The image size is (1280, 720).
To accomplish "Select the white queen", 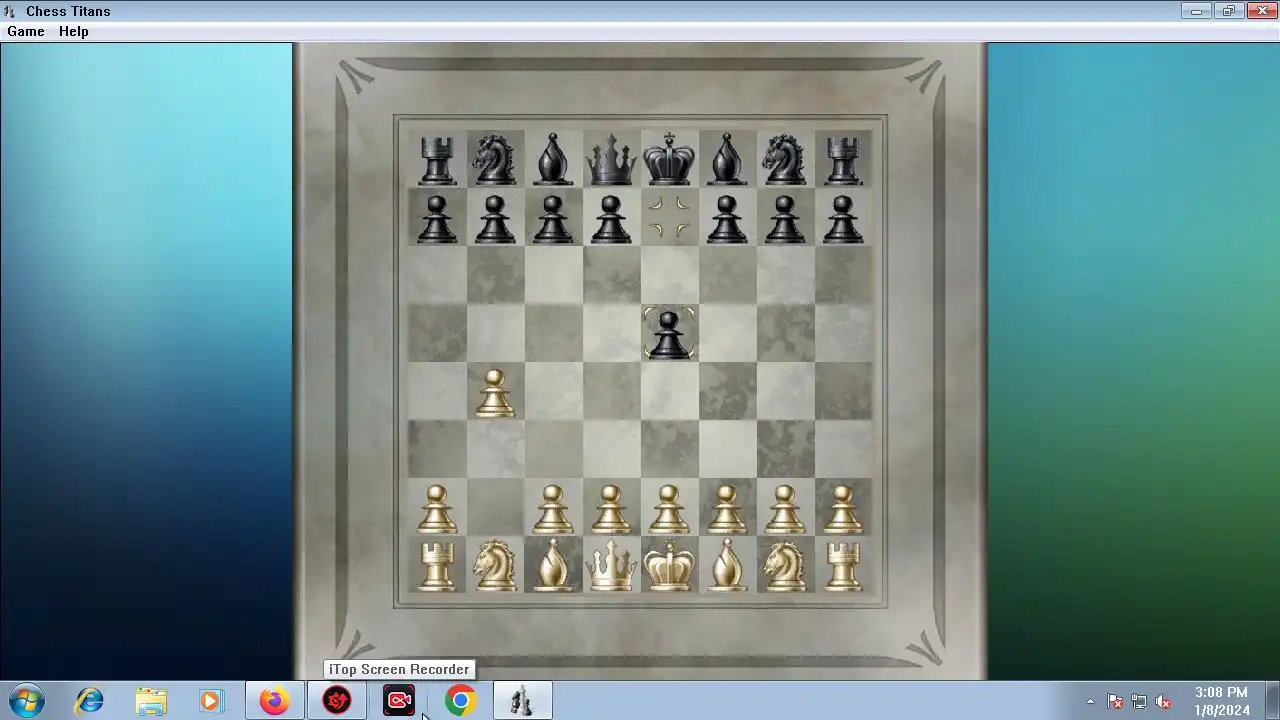I will (x=611, y=566).
